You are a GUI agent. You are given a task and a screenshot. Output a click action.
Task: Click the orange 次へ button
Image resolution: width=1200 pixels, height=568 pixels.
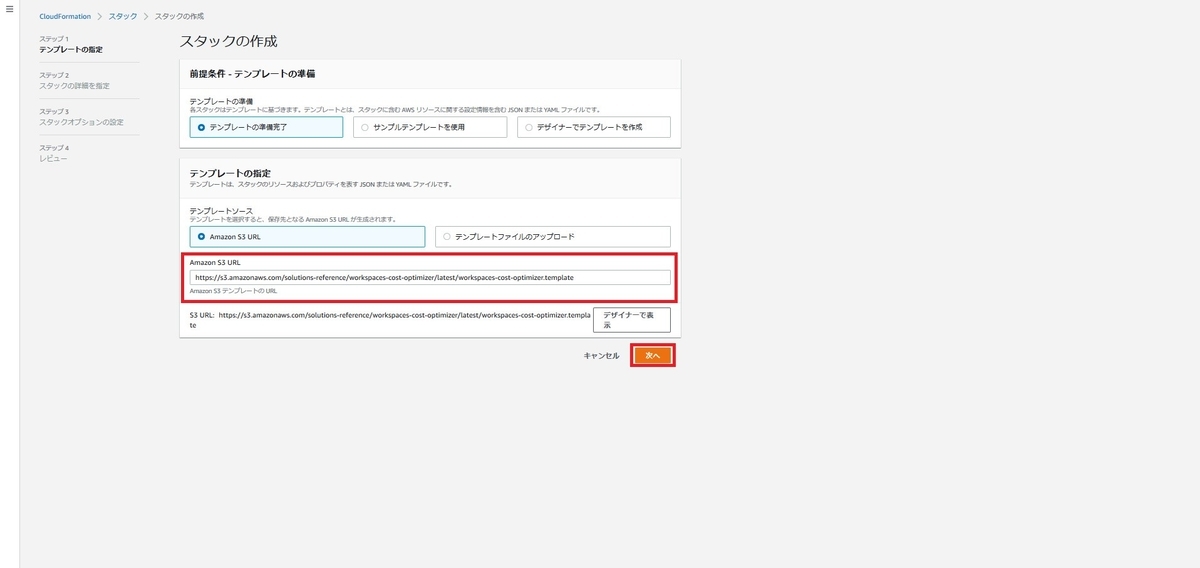[x=652, y=355]
